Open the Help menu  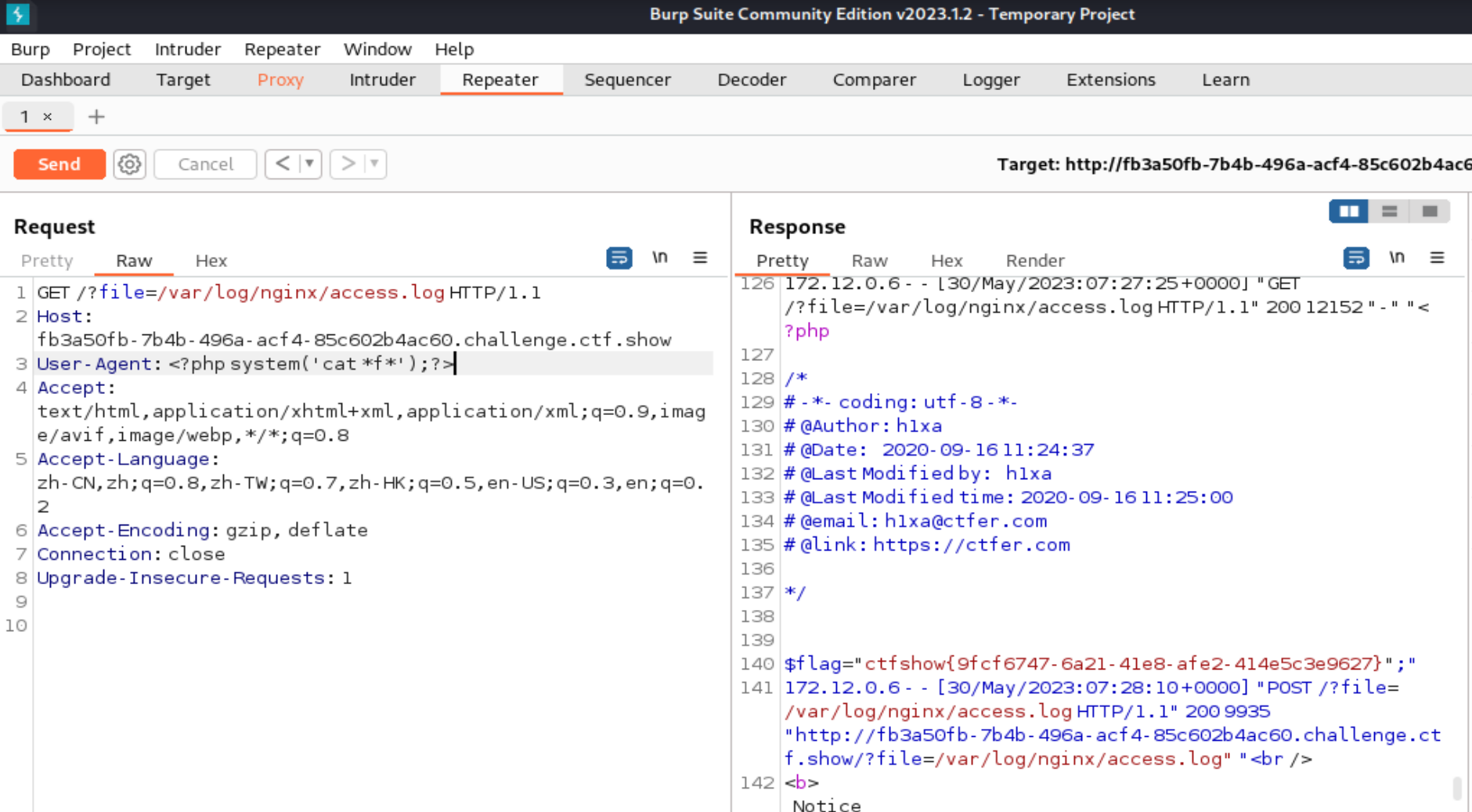(x=455, y=49)
